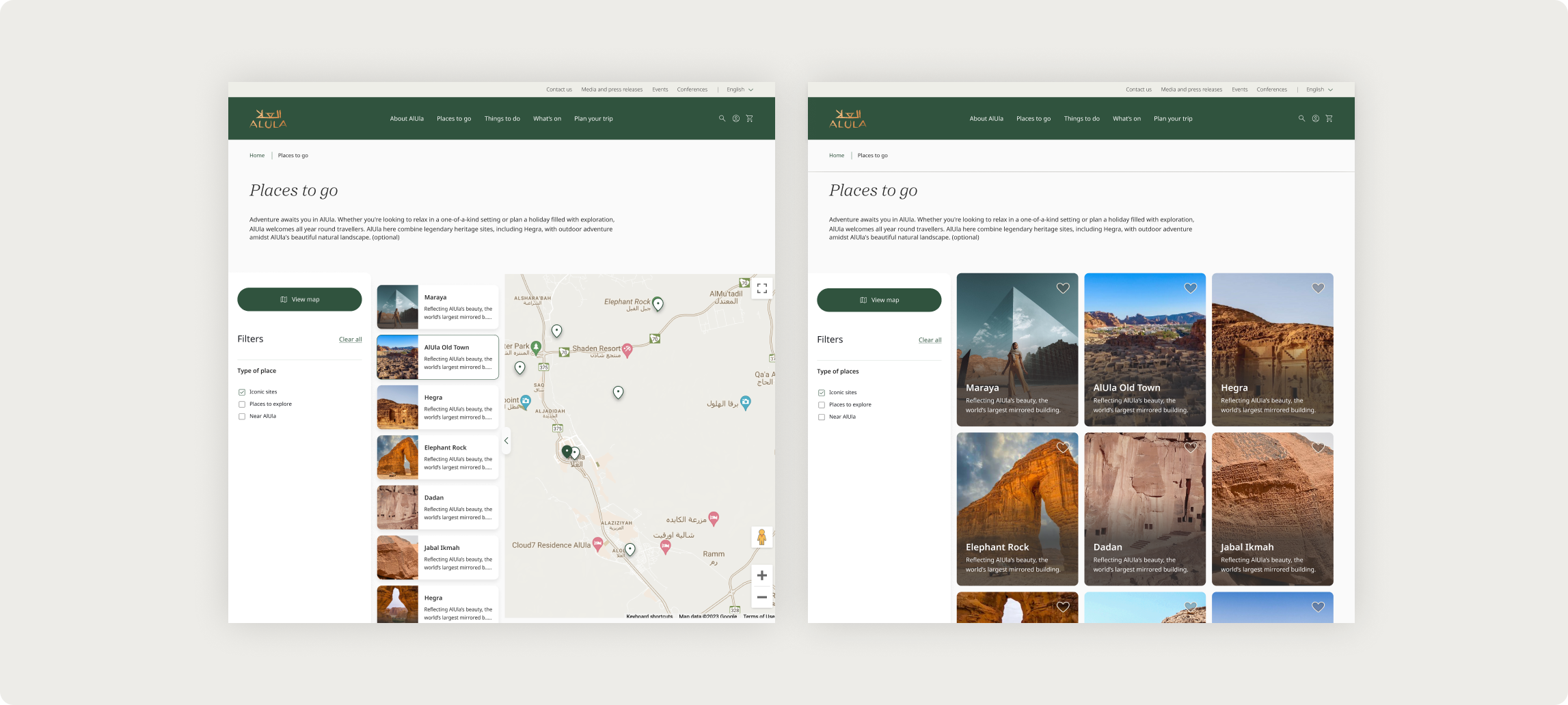Enable Near AlUla checkbox beside the map list
Viewport: 1568px width, 705px height.
(x=242, y=417)
